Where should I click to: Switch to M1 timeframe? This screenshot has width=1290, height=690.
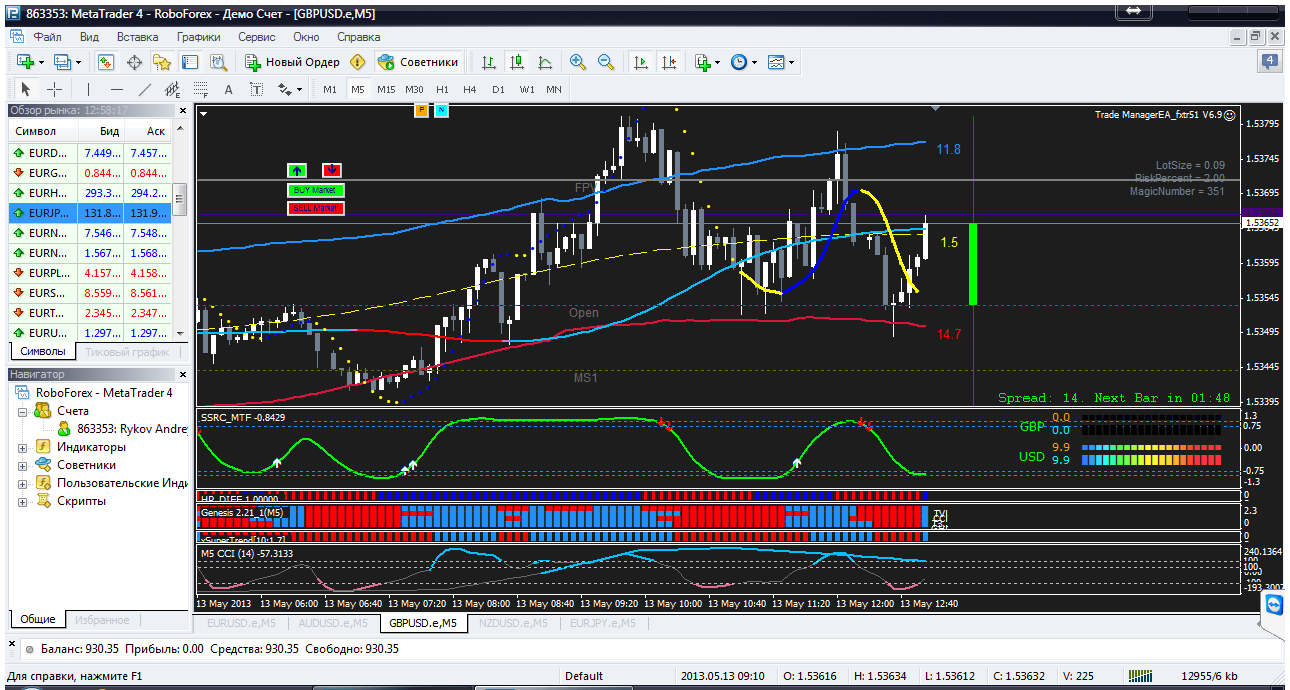click(x=330, y=89)
